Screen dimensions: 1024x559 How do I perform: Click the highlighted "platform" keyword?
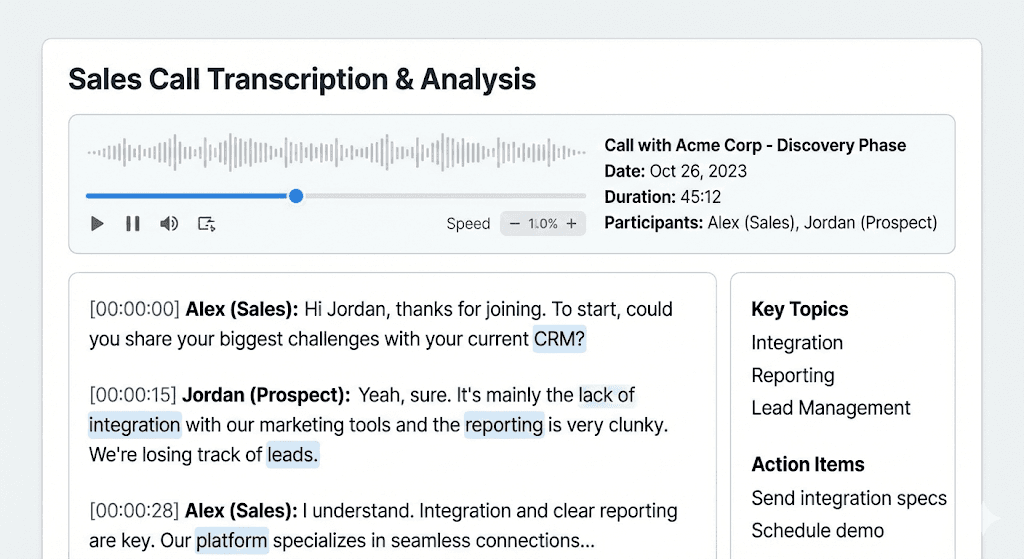(232, 541)
